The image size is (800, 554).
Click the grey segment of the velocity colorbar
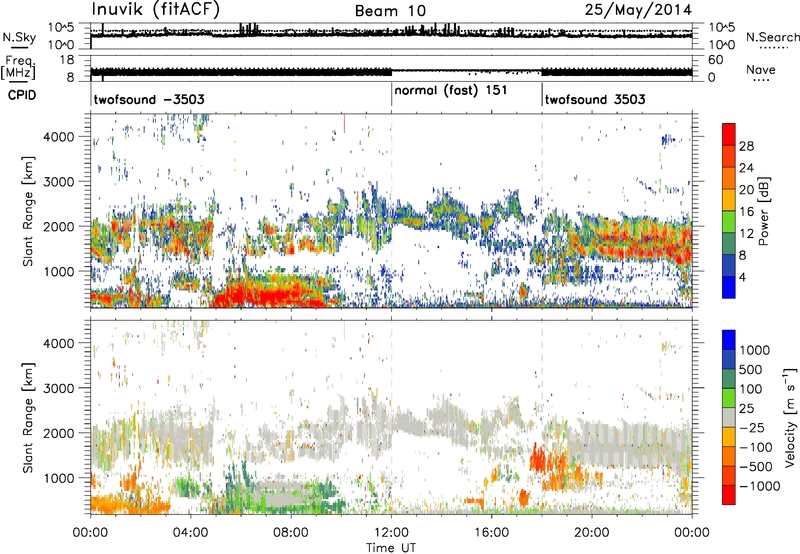click(729, 418)
